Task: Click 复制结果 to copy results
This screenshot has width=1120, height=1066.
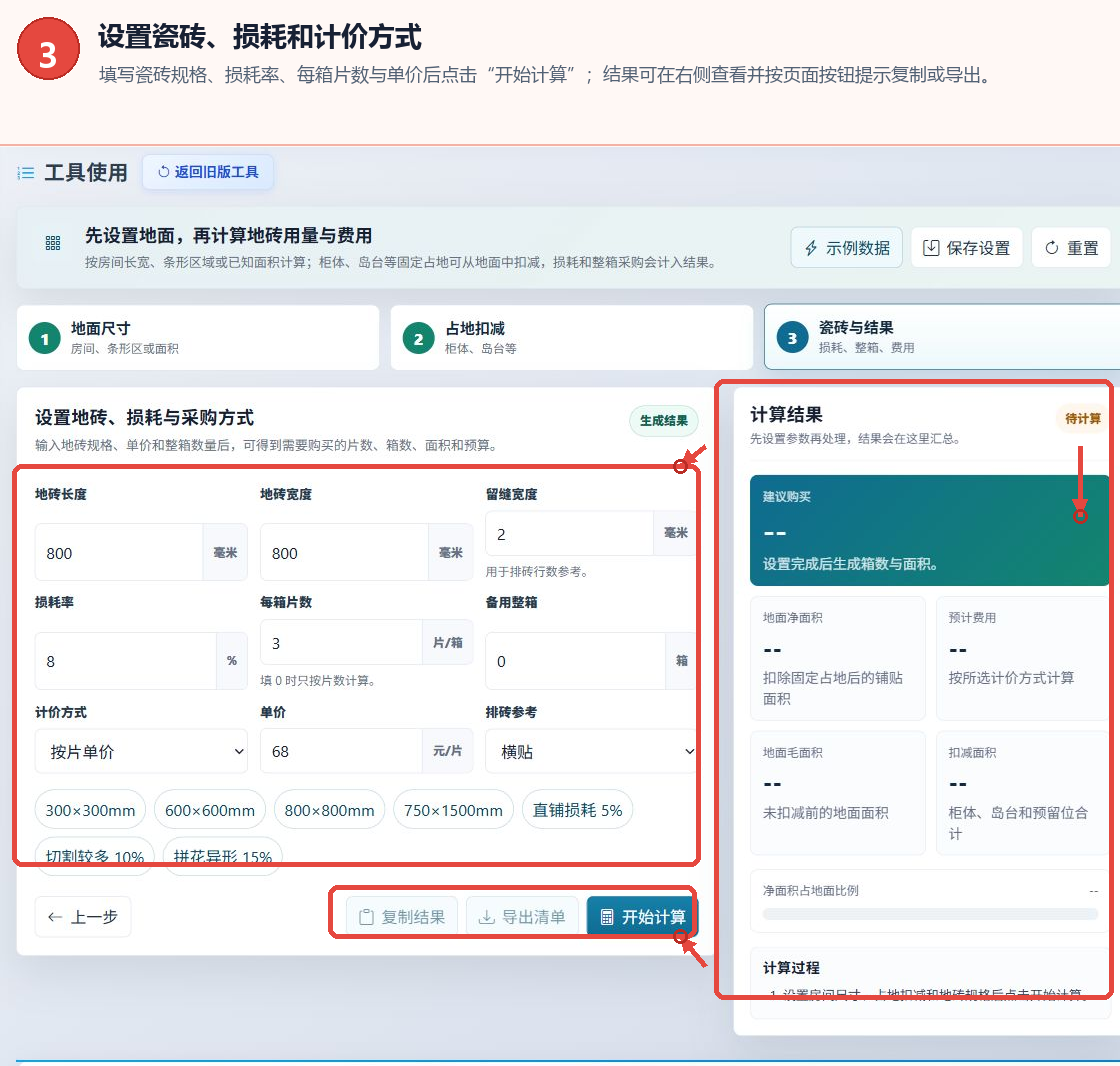Action: [x=402, y=917]
